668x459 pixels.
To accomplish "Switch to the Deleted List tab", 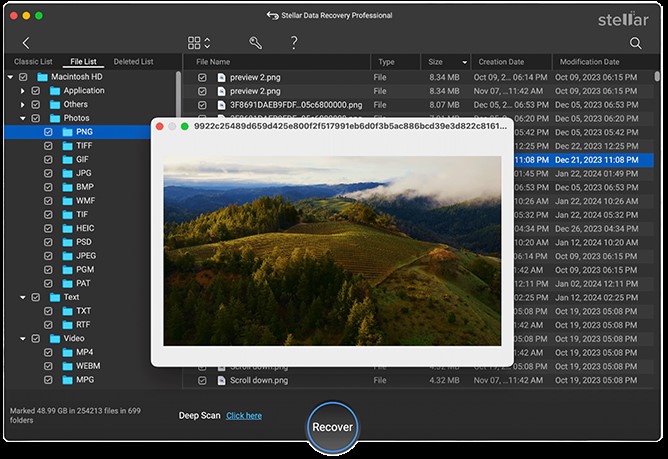I will (x=133, y=62).
